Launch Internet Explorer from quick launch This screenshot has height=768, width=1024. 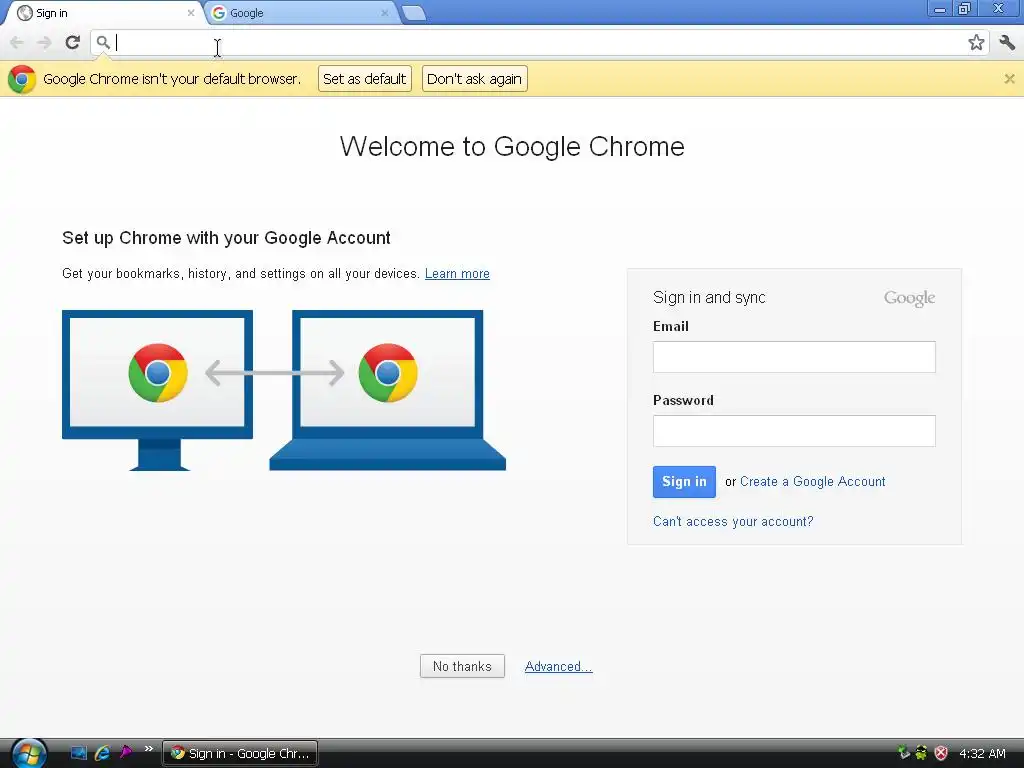[x=102, y=753]
